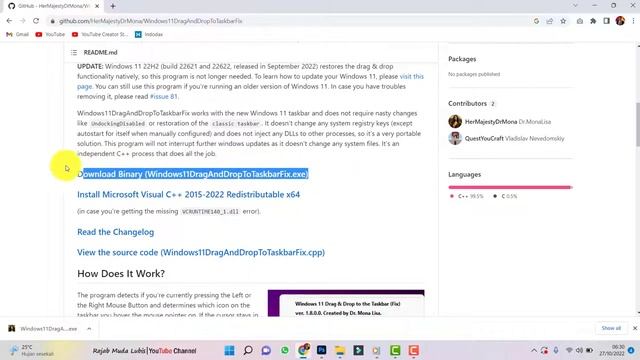The width and height of the screenshot is (640, 360).
Task: Open the YouTube bookmark
Action: pos(50,35)
